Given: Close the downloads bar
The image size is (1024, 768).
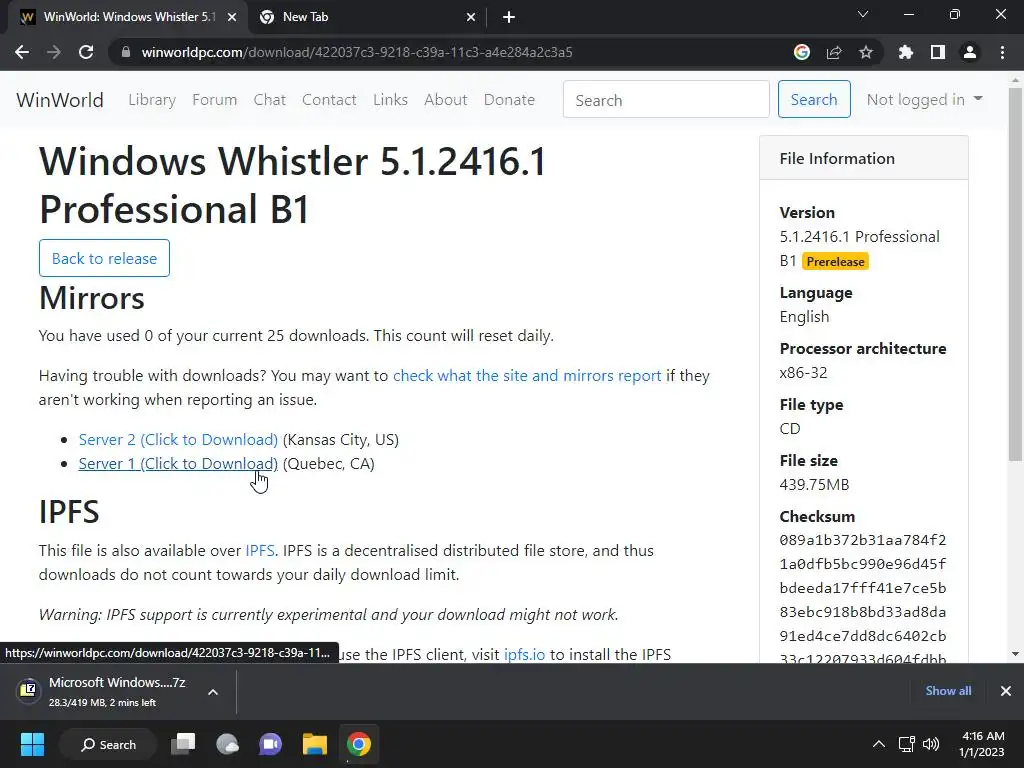Looking at the screenshot, I should pos(1006,691).
